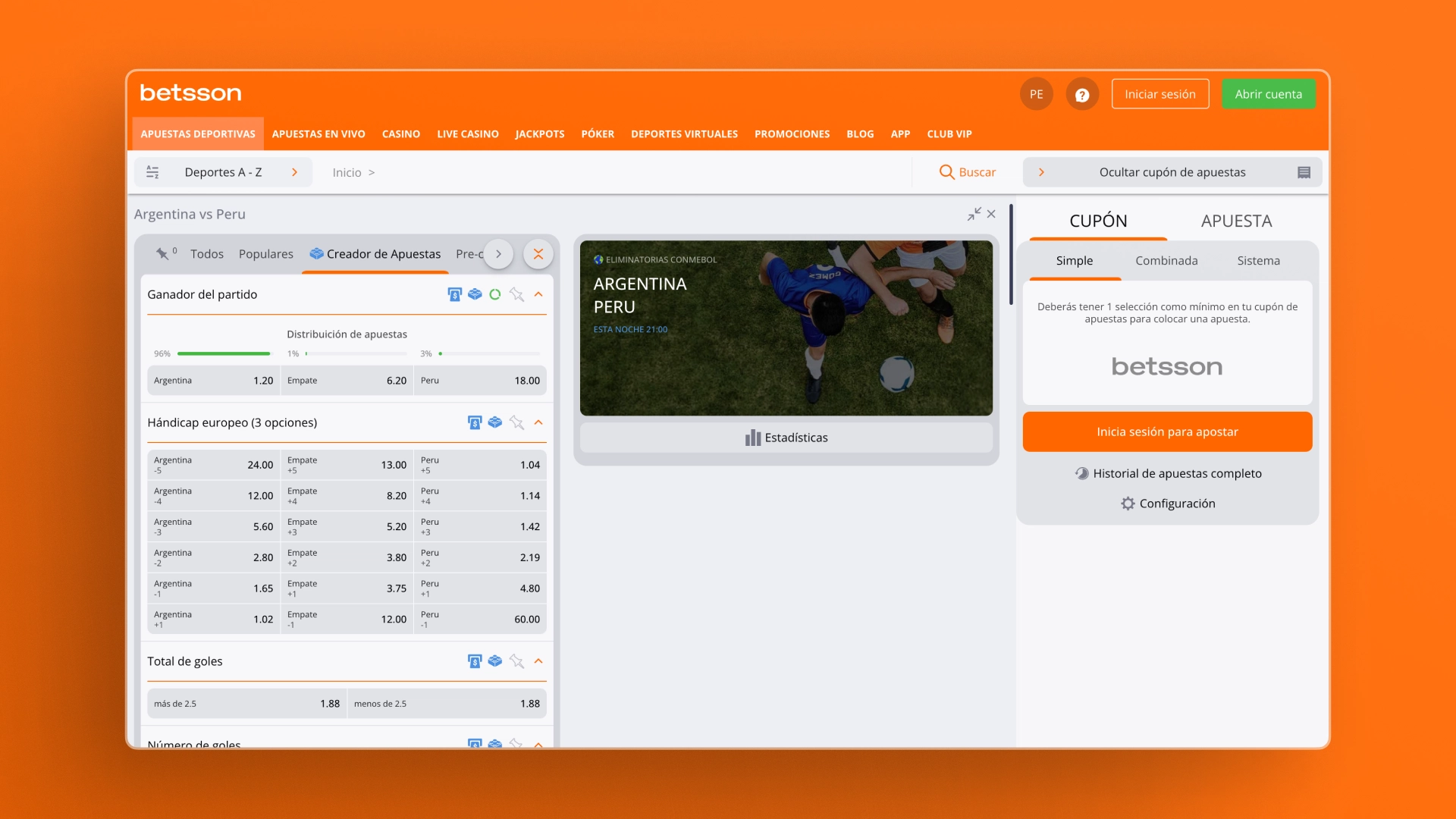Viewport: 1456px width, 819px height.
Task: Click the 3% Peru distribution bar
Action: pos(489,353)
